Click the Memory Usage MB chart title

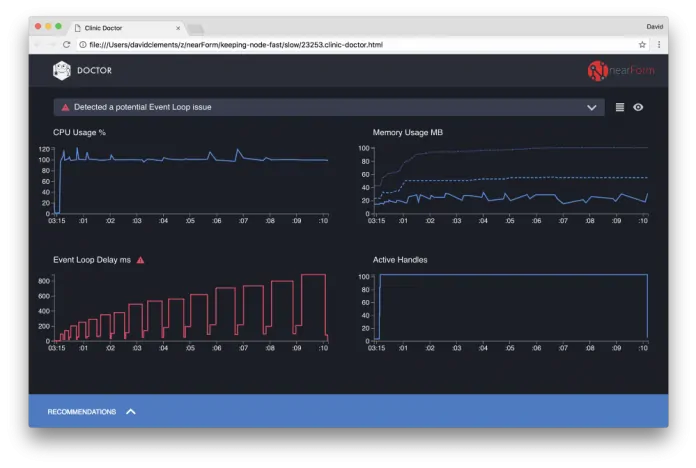(407, 132)
